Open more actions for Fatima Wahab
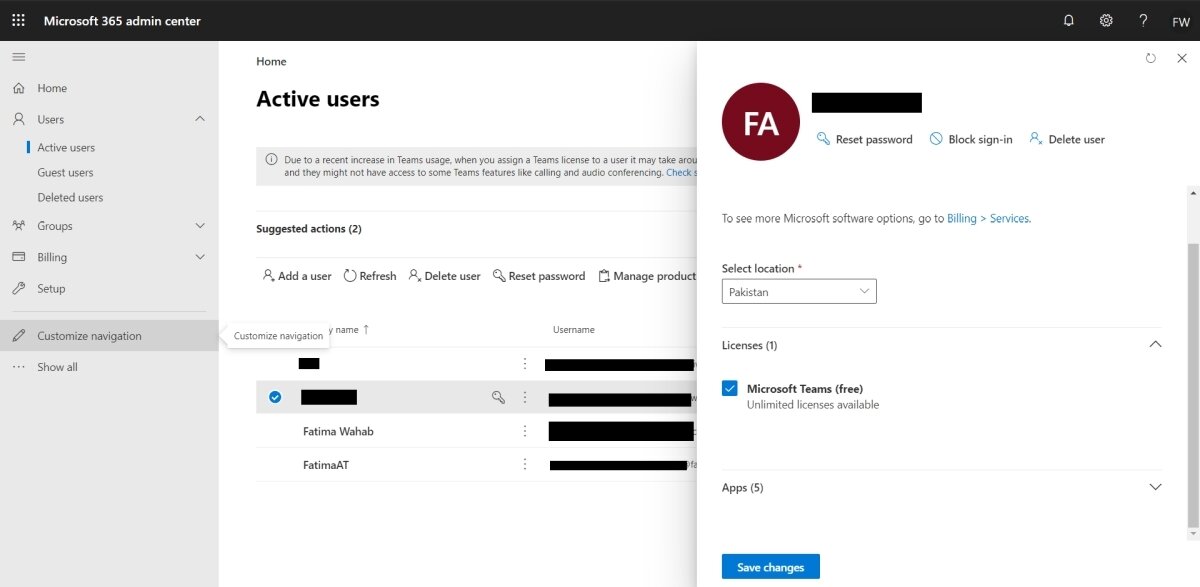 (x=525, y=431)
